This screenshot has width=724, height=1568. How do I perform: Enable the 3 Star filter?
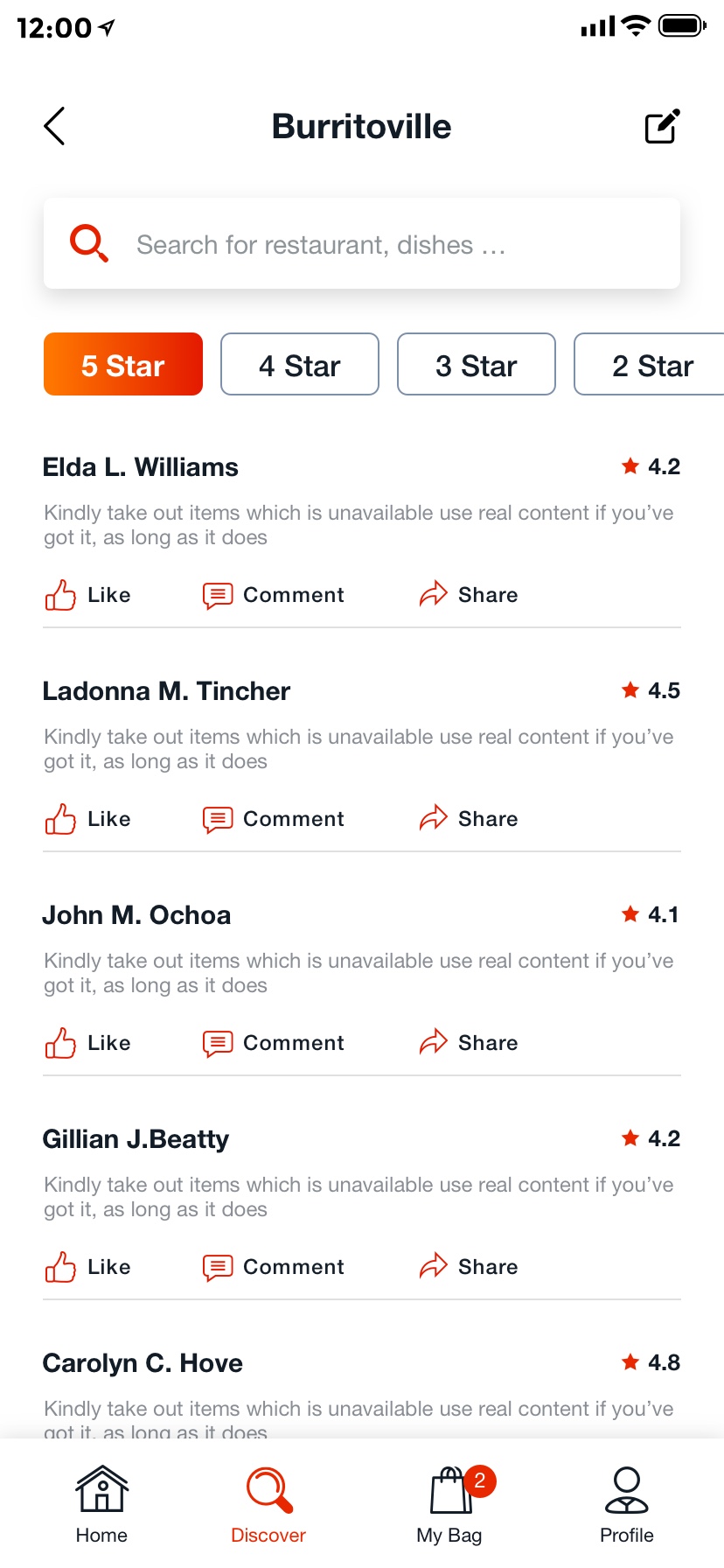pos(477,365)
